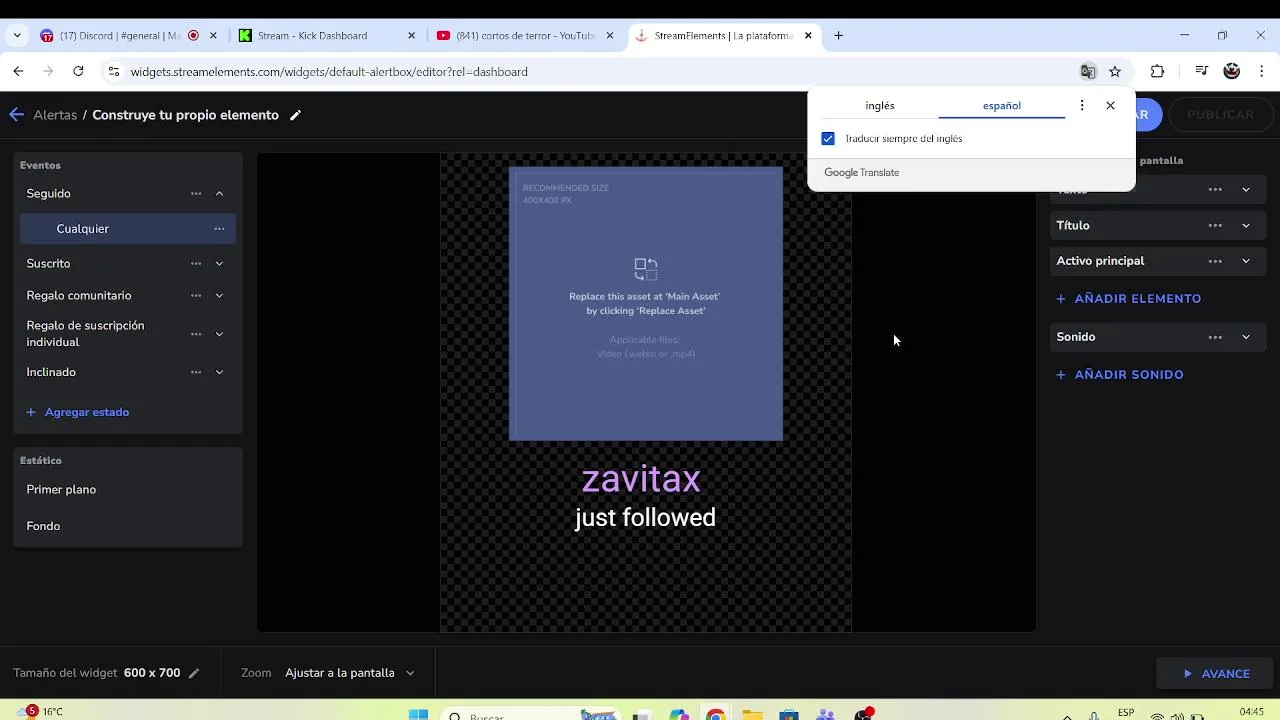The image size is (1280, 720).
Task: Reload the StreamElements page
Action: pyautogui.click(x=78, y=72)
